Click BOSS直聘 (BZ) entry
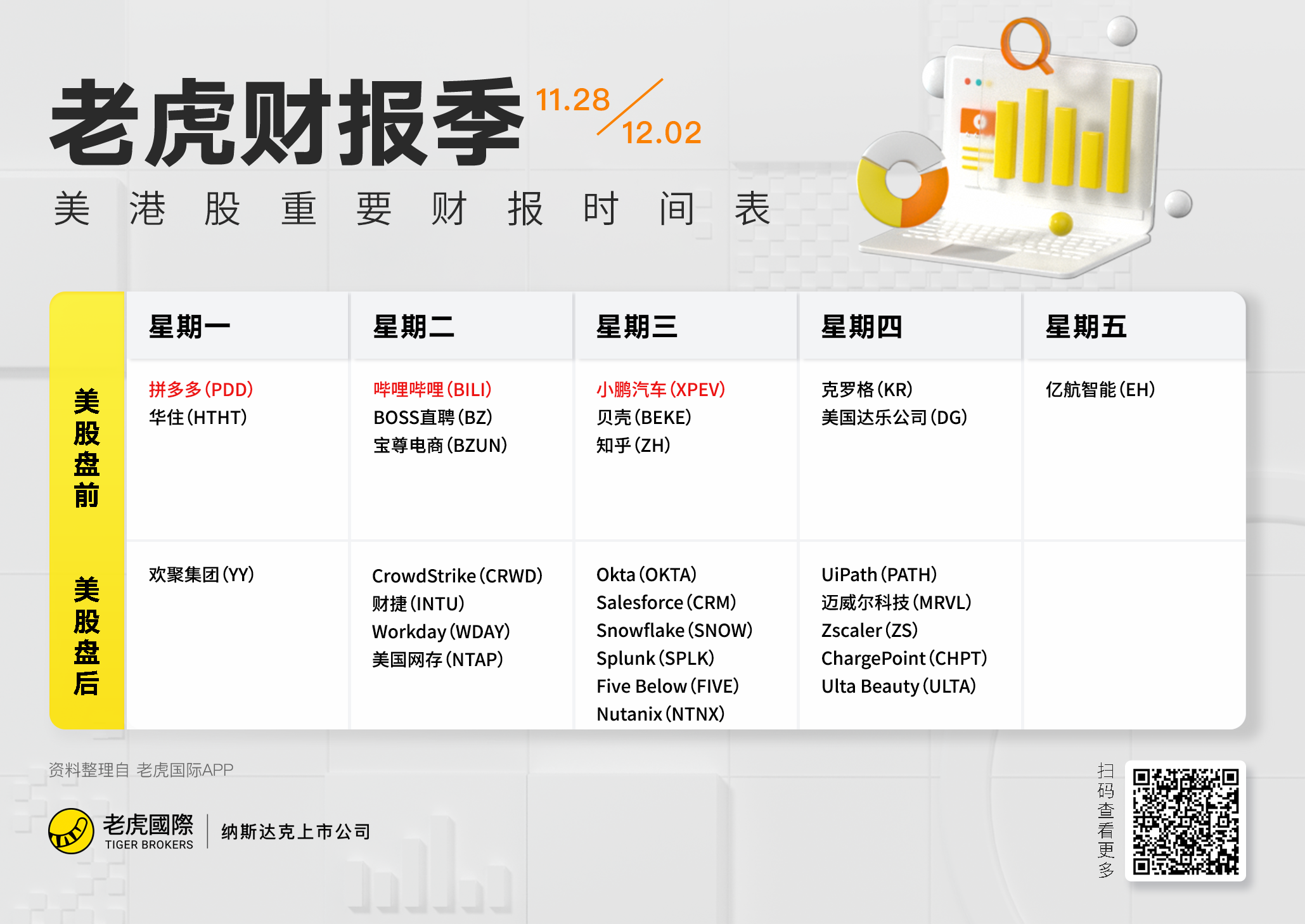This screenshot has height=924, width=1305. [433, 417]
